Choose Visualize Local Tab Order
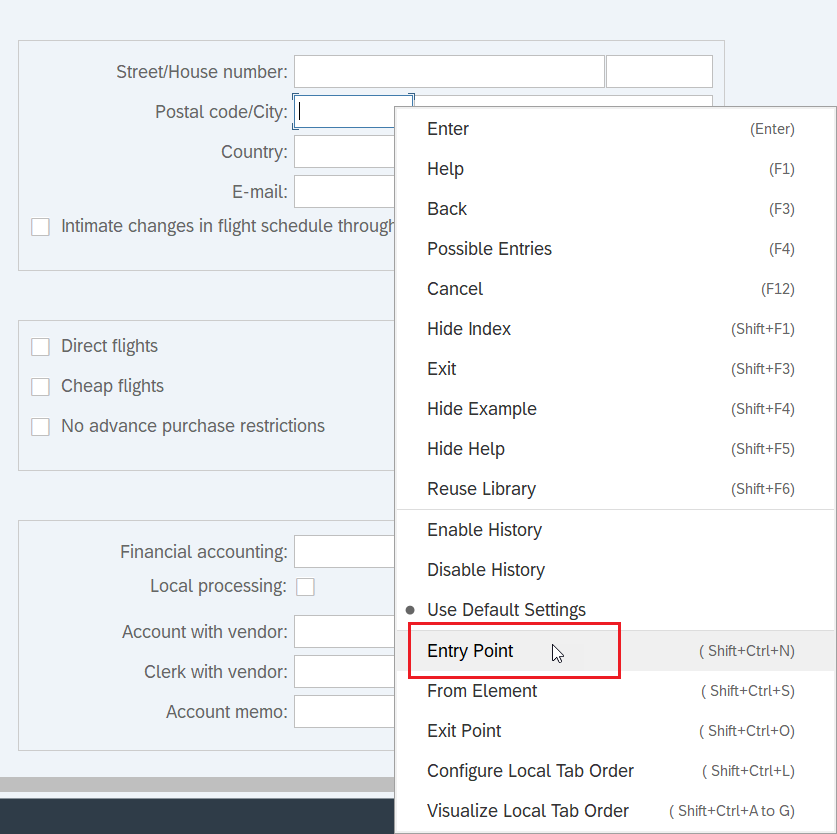Viewport: 837px width, 834px height. (x=615, y=811)
